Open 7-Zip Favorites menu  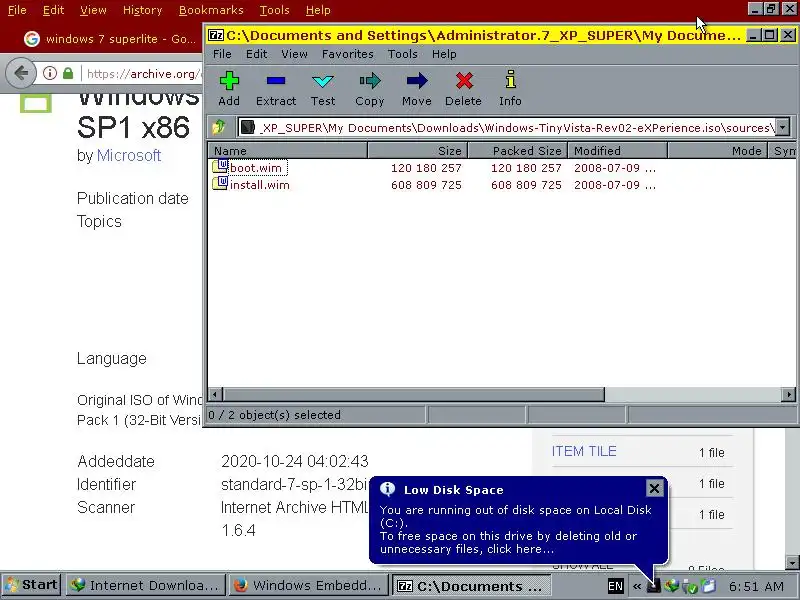(347, 54)
